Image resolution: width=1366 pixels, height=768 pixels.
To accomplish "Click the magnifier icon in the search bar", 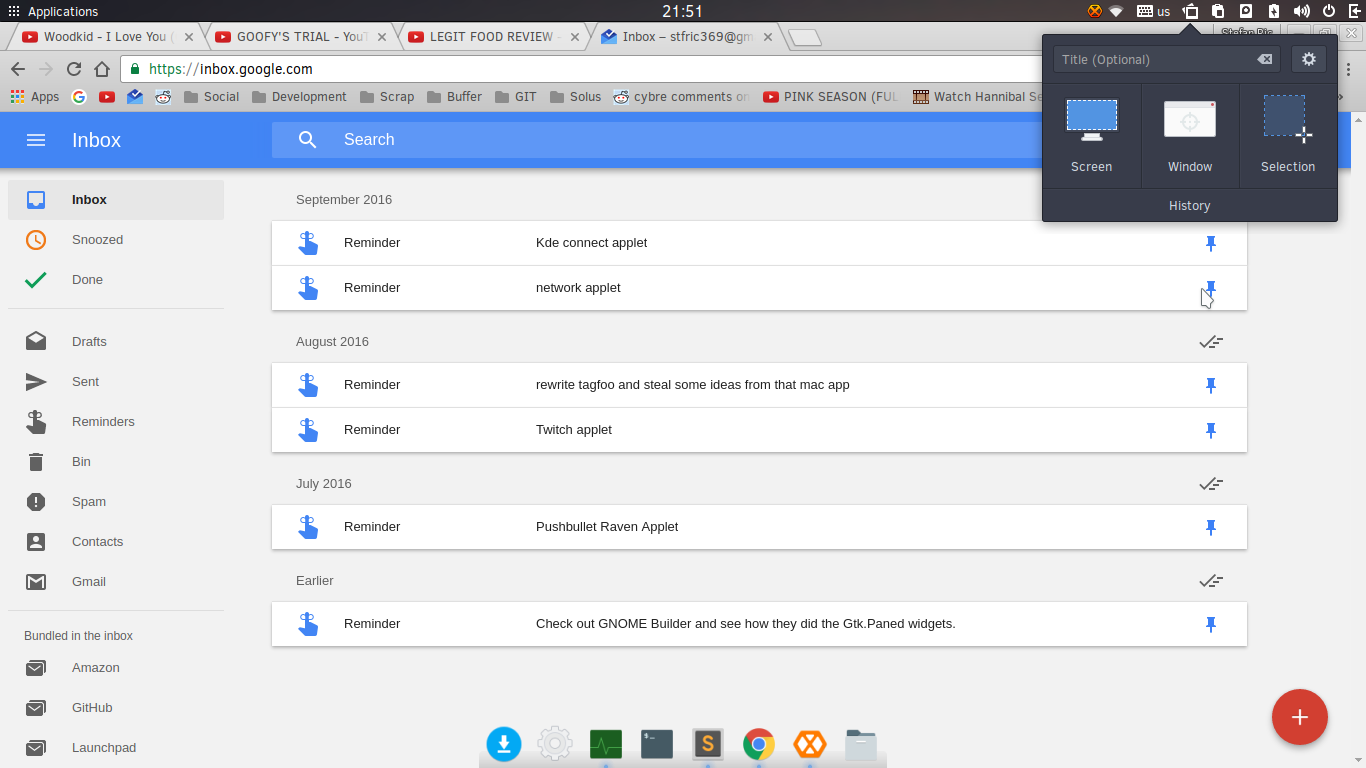I will pos(308,140).
